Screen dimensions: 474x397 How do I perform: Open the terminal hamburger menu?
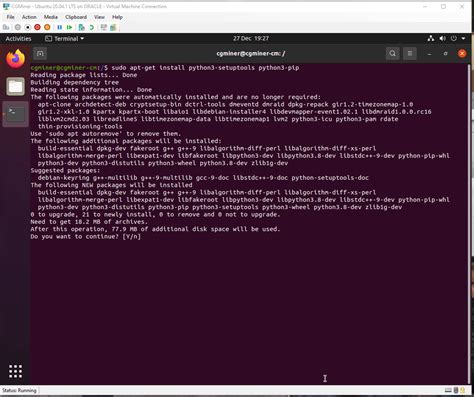tap(410, 54)
